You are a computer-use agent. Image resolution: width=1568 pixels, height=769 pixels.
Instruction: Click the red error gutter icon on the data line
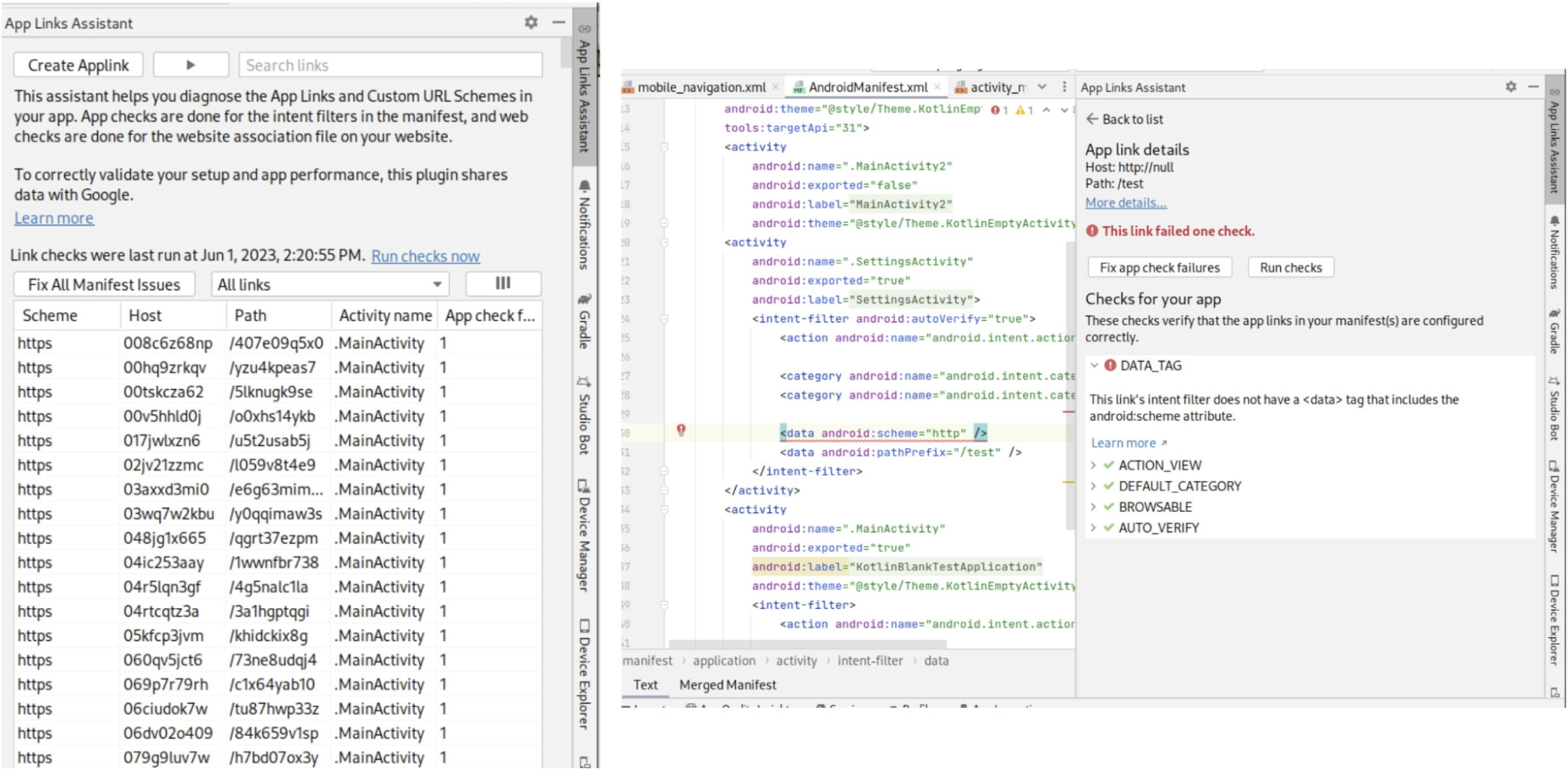pos(682,430)
